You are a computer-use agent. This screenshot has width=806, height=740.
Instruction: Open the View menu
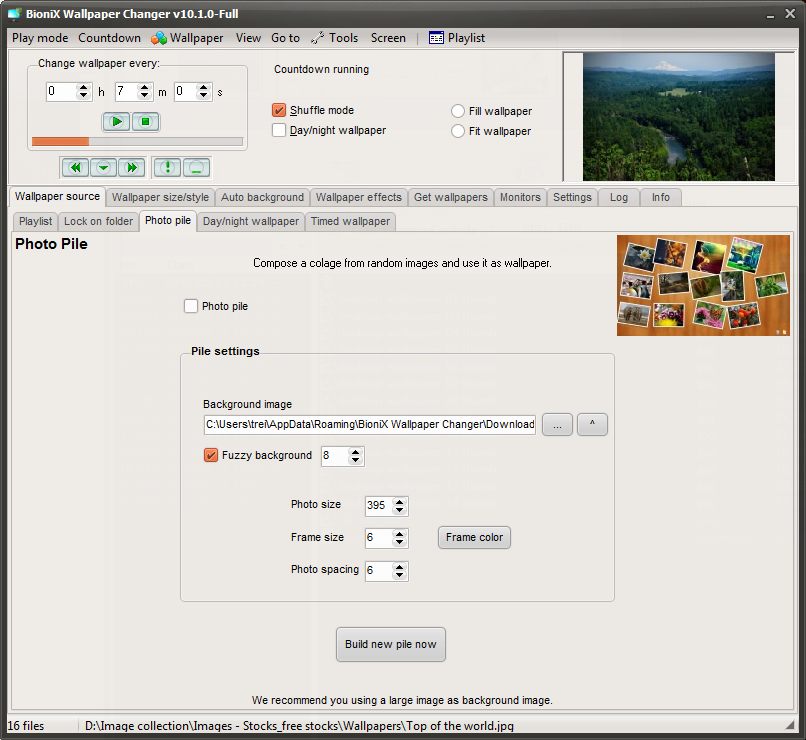[248, 38]
